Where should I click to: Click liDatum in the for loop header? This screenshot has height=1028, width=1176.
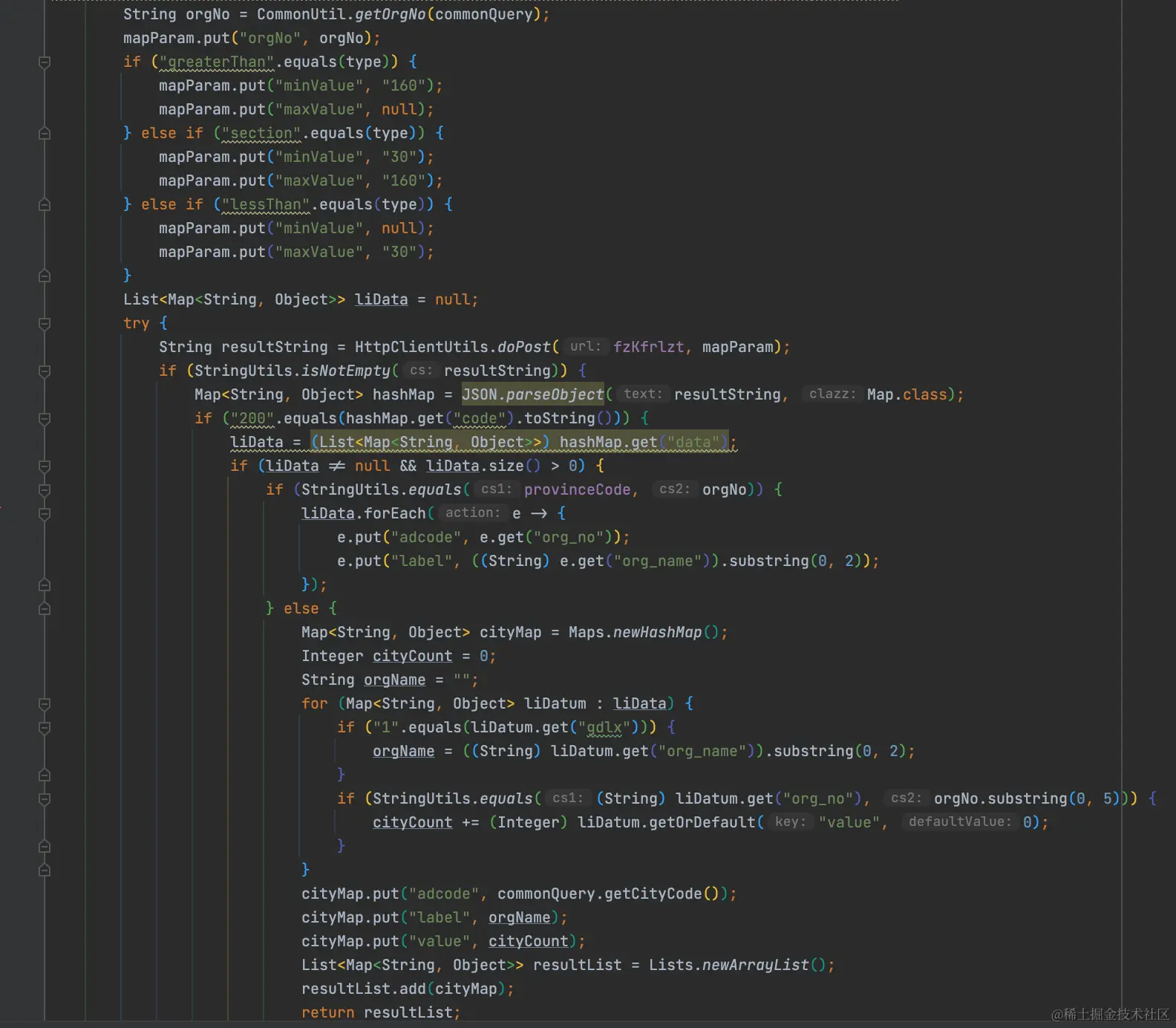tap(555, 704)
